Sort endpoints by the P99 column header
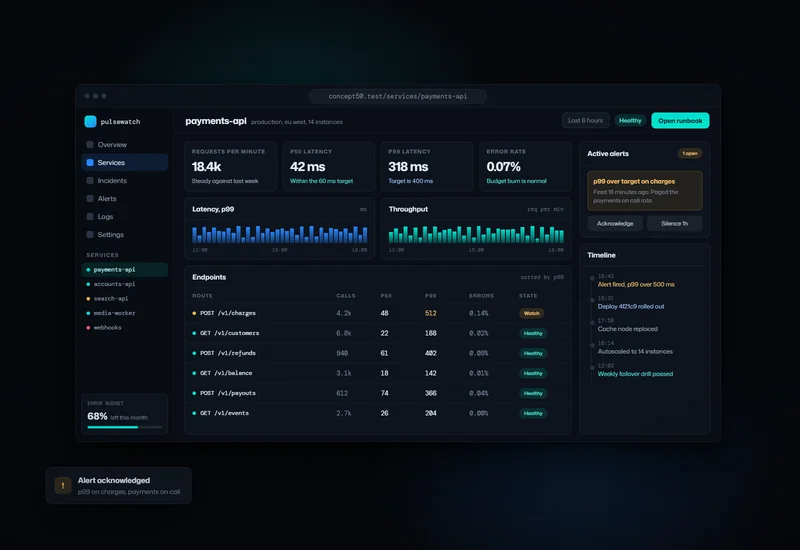The height and width of the screenshot is (550, 800). coord(430,296)
